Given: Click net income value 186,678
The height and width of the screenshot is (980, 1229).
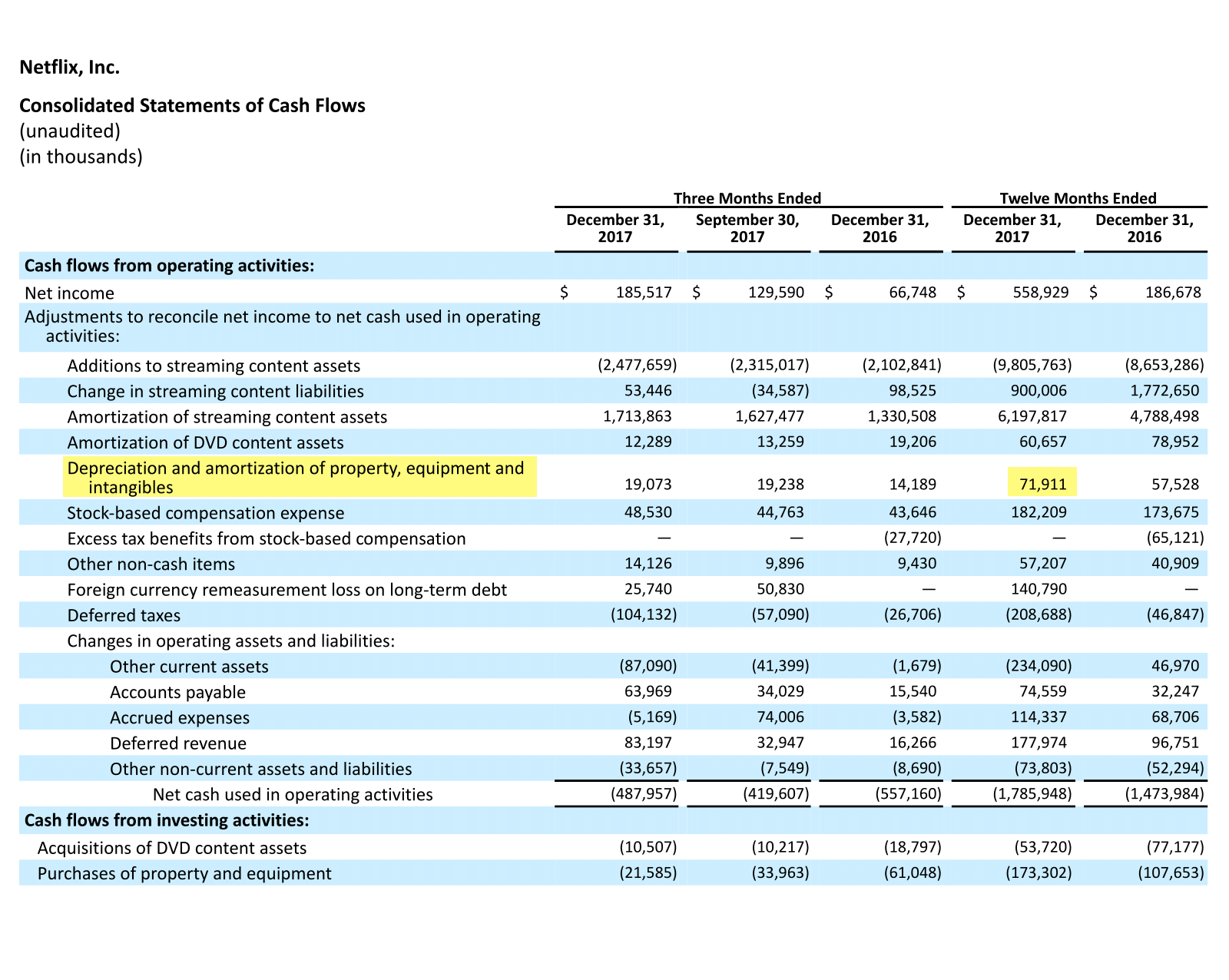Looking at the screenshot, I should pyautogui.click(x=1173, y=293).
